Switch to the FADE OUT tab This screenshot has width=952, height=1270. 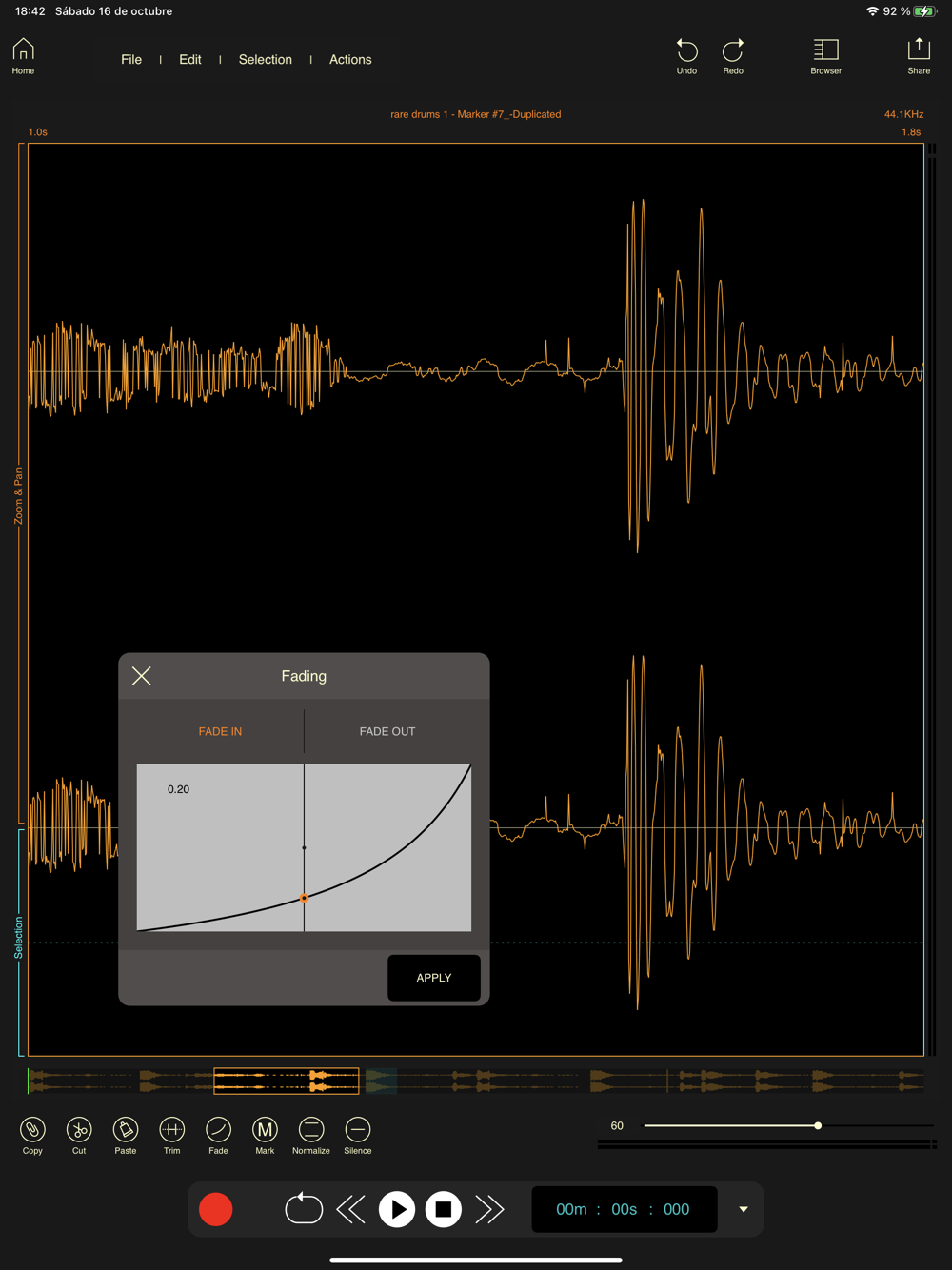coord(387,731)
